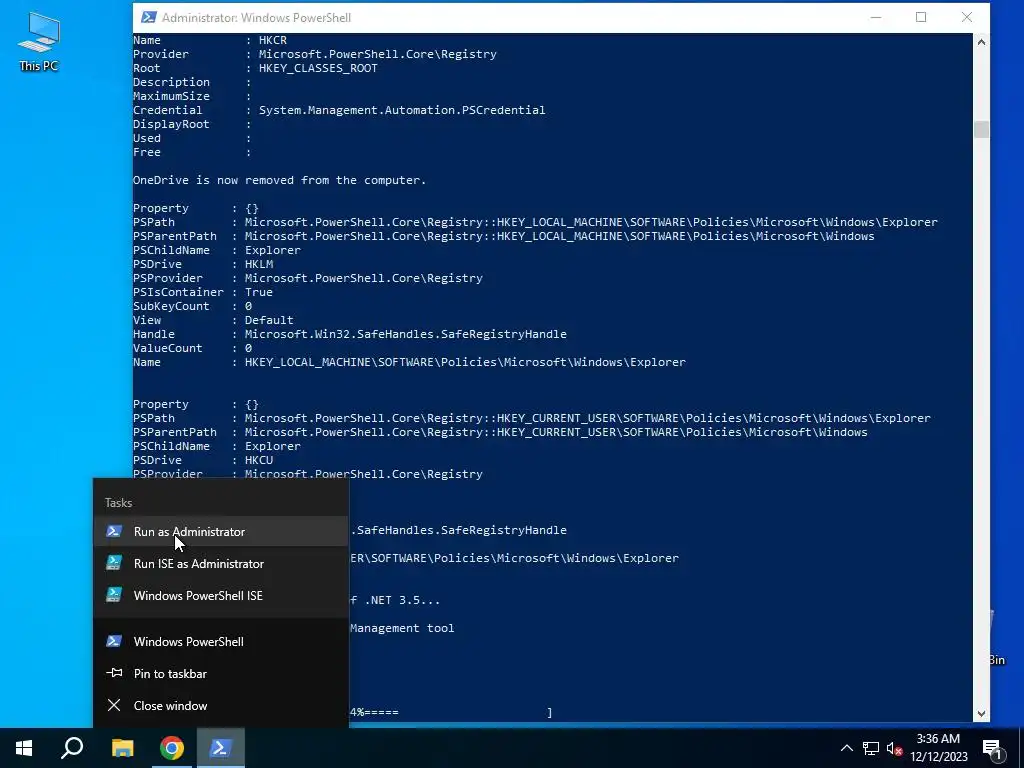Click 'HKLM' PSDrive value
Viewport: 1024px width, 768px height.
pyautogui.click(x=259, y=264)
